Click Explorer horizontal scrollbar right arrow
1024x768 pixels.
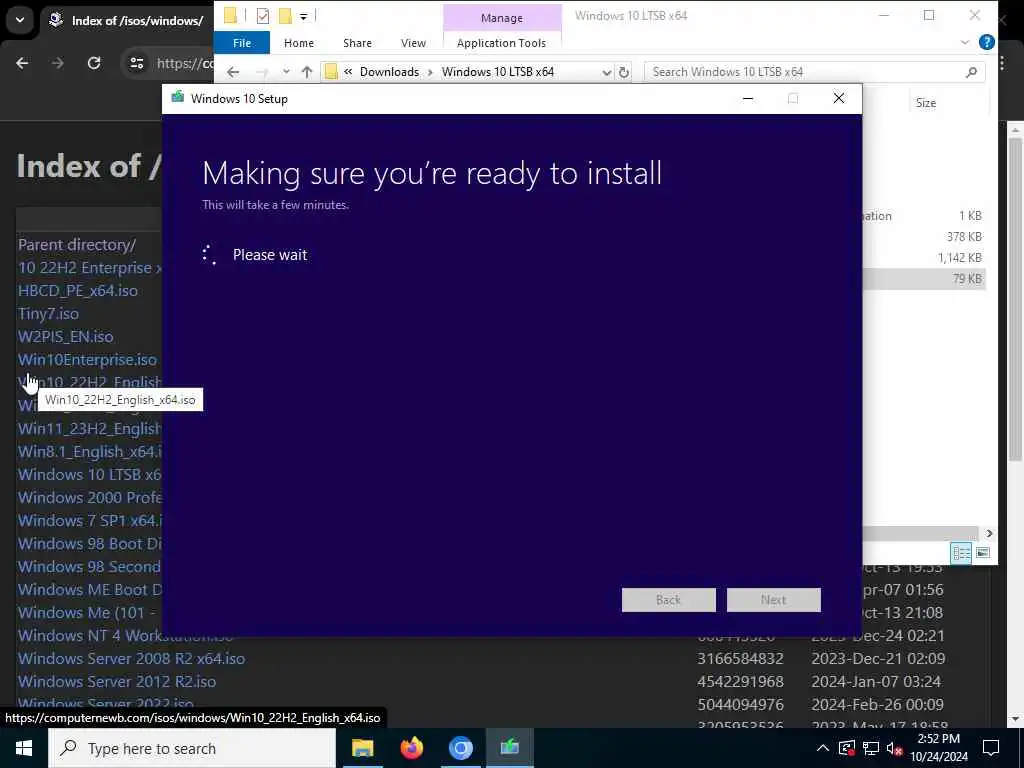pyautogui.click(x=989, y=534)
